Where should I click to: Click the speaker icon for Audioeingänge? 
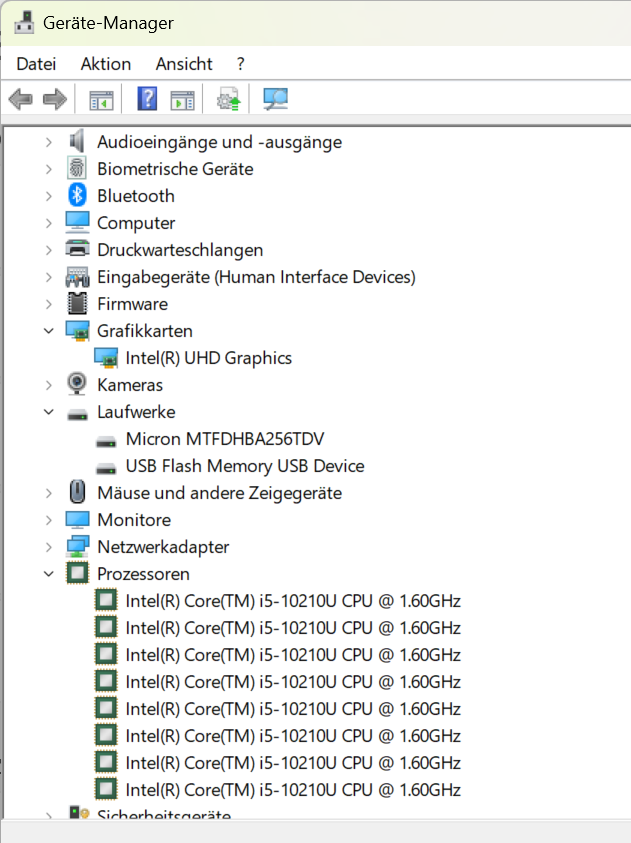(x=77, y=141)
